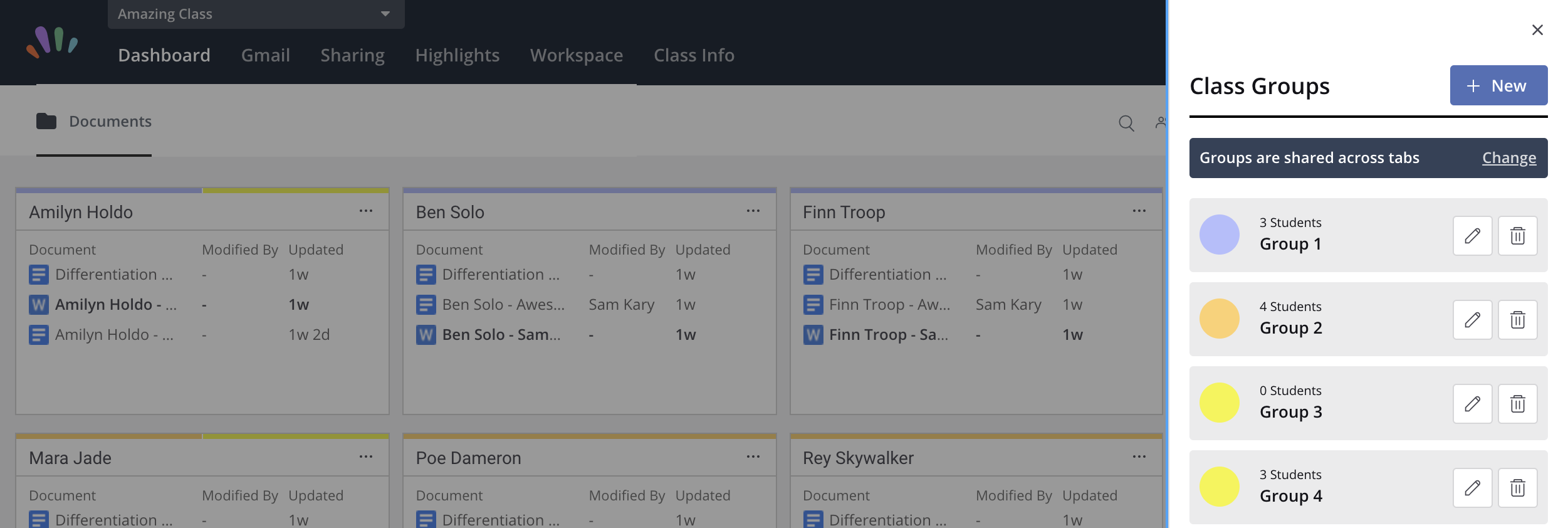1568x528 pixels.
Task: Open Rey Skywalker student card title
Action: coord(858,458)
